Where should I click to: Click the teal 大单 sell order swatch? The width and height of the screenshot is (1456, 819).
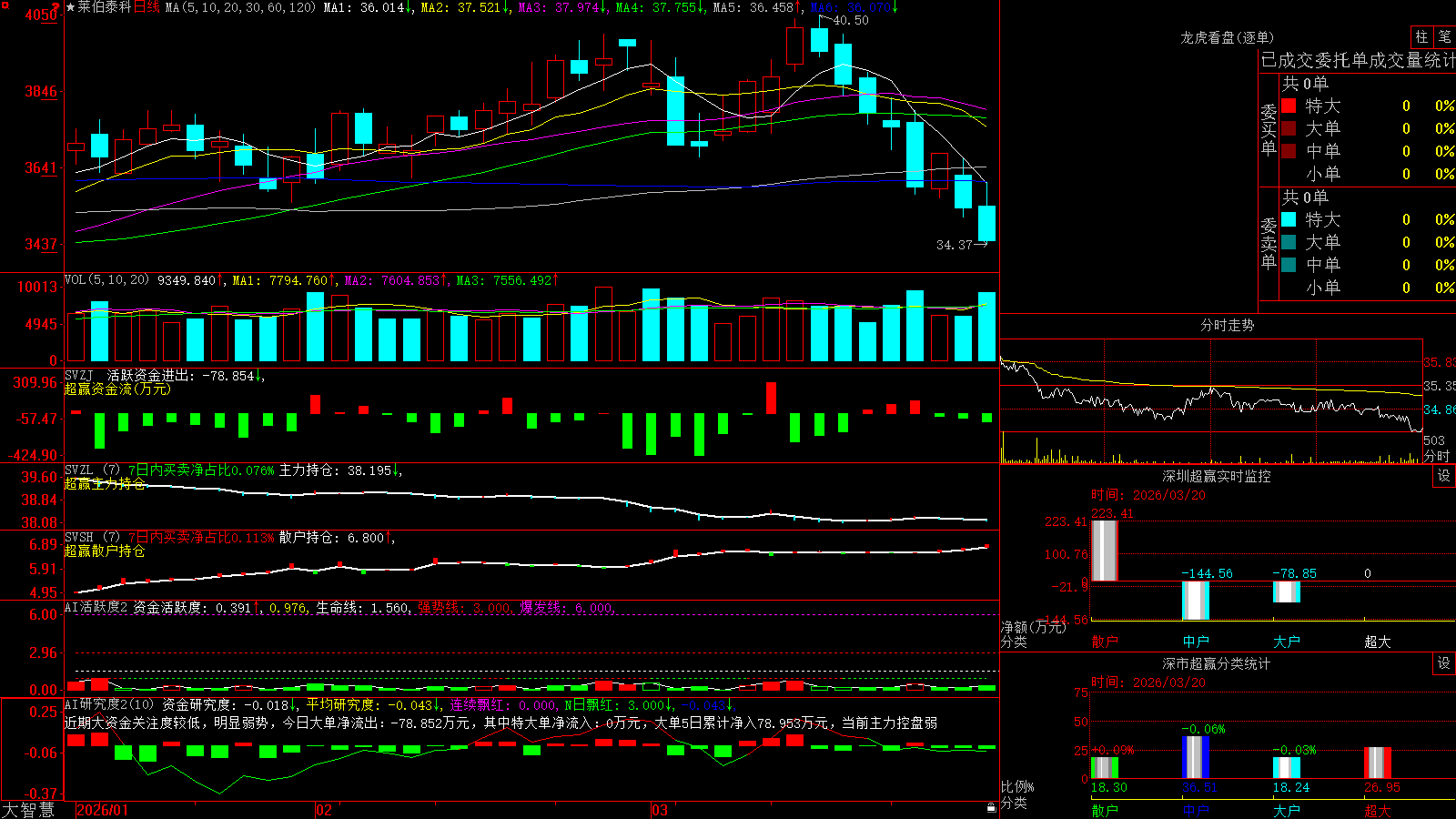coord(1289,242)
